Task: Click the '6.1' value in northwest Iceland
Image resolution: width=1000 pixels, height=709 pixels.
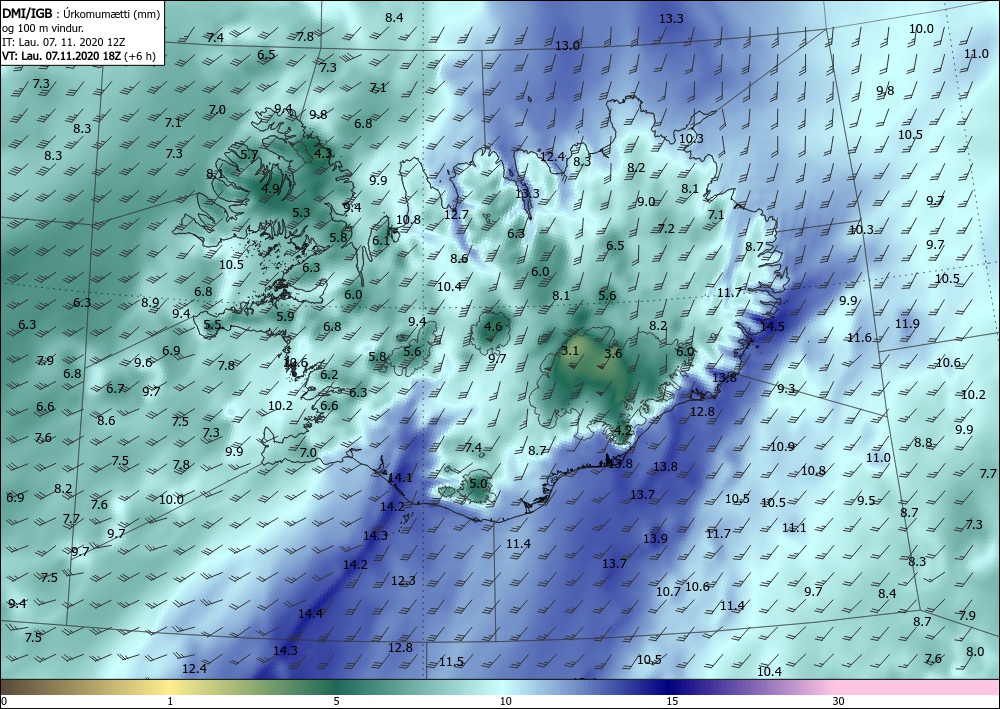Action: click(x=381, y=240)
